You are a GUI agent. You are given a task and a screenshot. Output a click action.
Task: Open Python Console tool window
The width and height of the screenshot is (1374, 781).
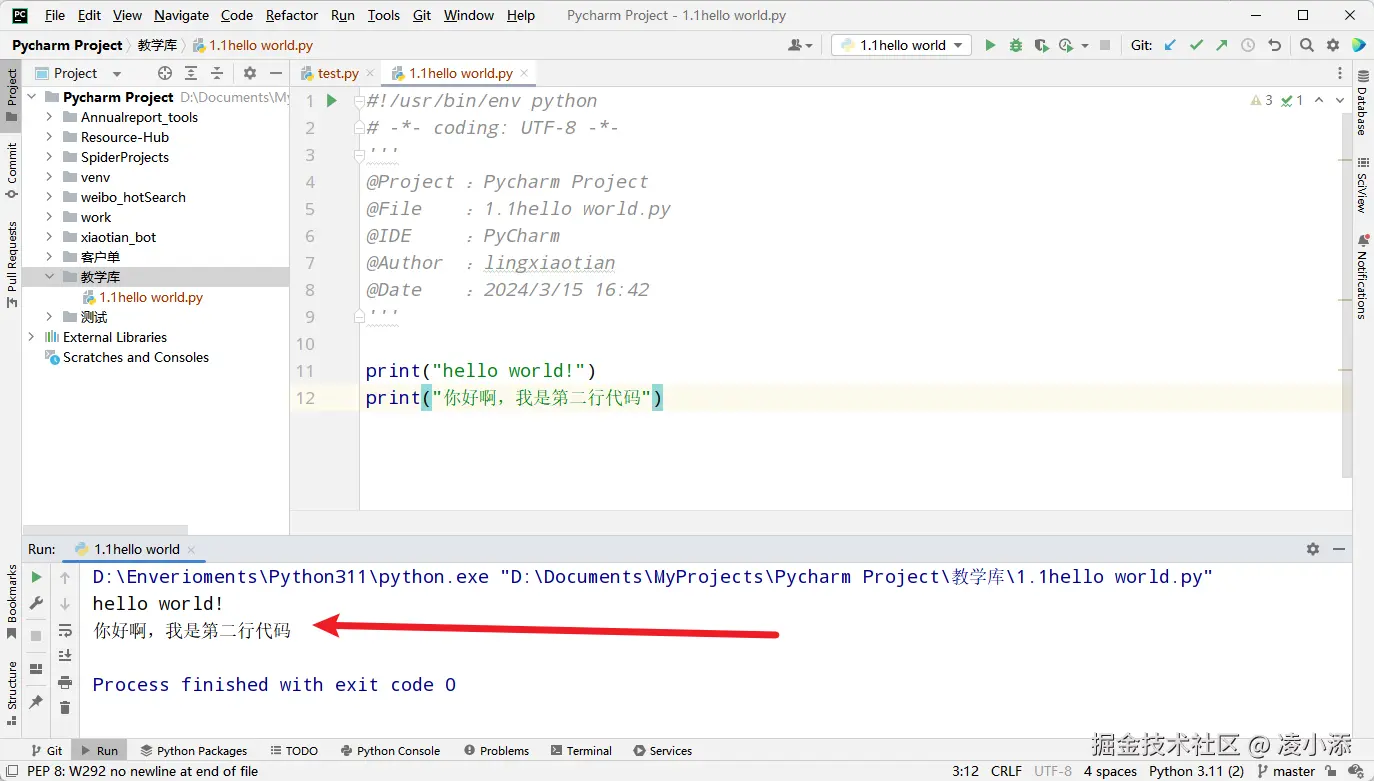tap(390, 750)
